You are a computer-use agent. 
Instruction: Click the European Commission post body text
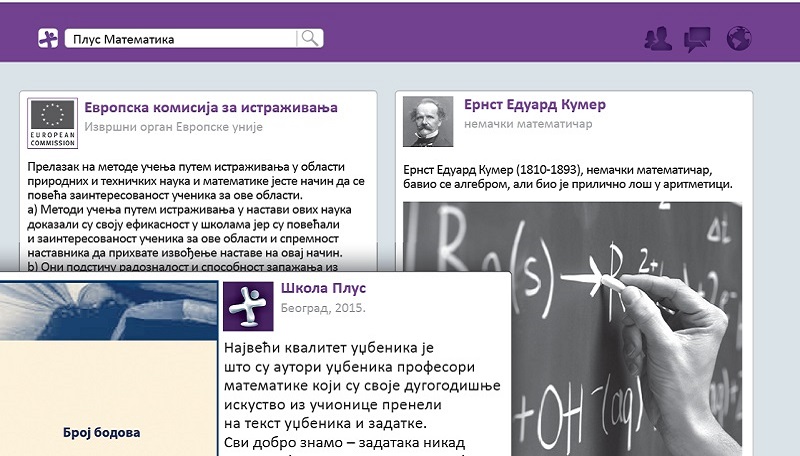(195, 210)
